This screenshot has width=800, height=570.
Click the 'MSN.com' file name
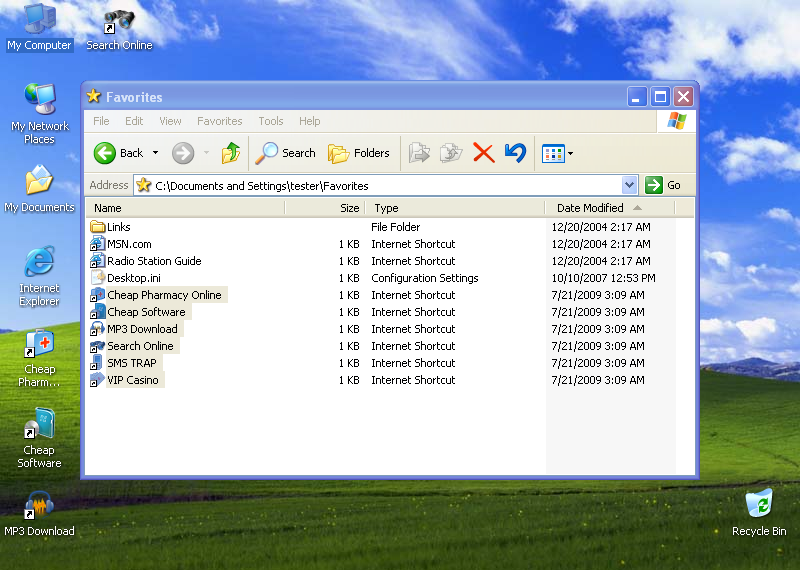point(129,244)
